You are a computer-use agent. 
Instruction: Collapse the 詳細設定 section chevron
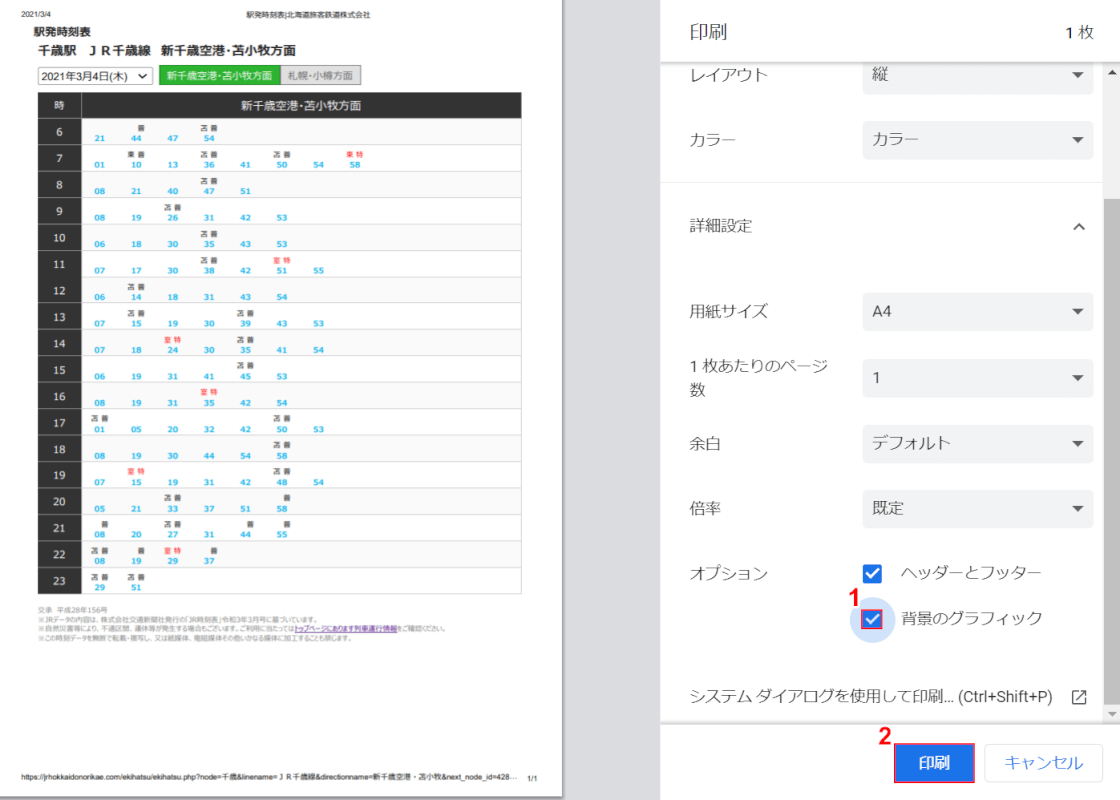click(x=1079, y=226)
